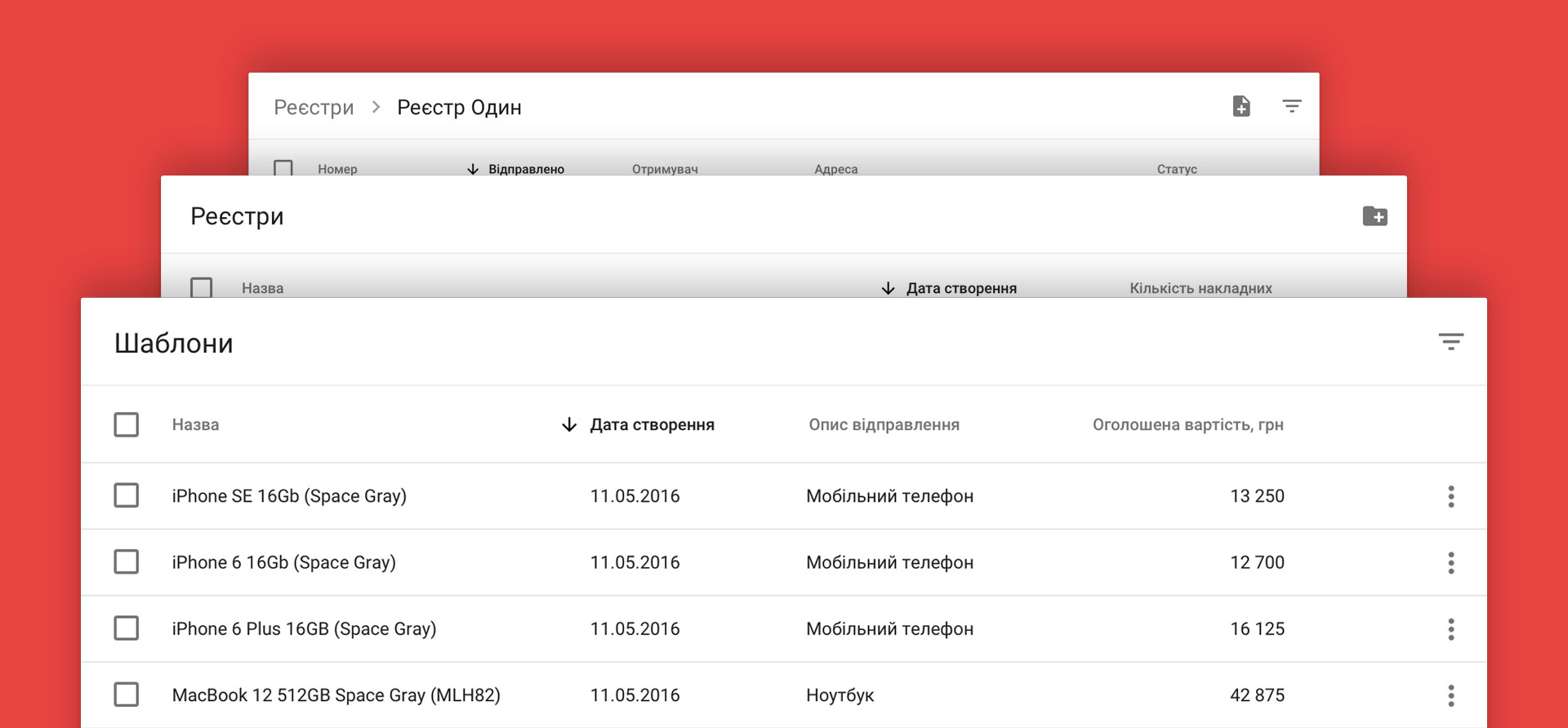This screenshot has width=1568, height=728.
Task: Sort Шаблони table by Назва column
Action: coord(195,424)
